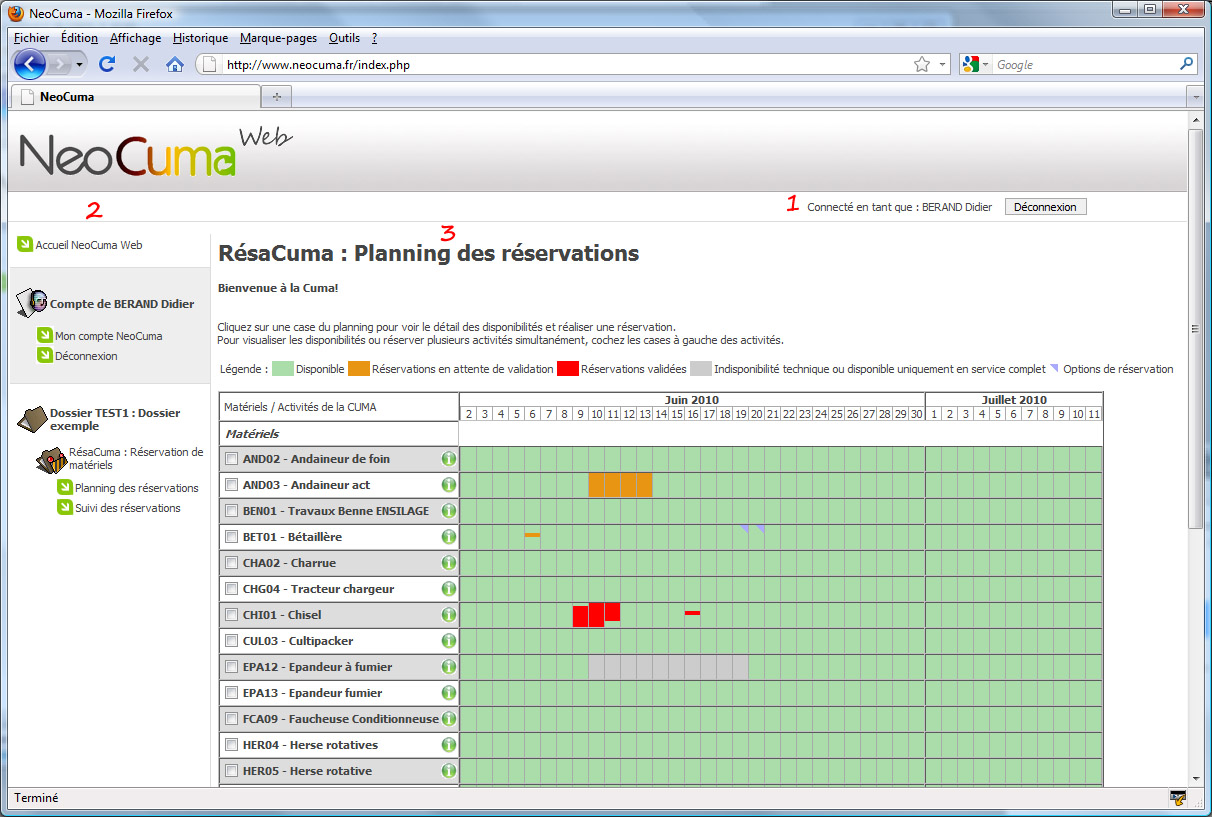This screenshot has width=1212, height=817.
Task: Show info for BEN01 Travaux Benne ENSILAGE
Action: (449, 511)
